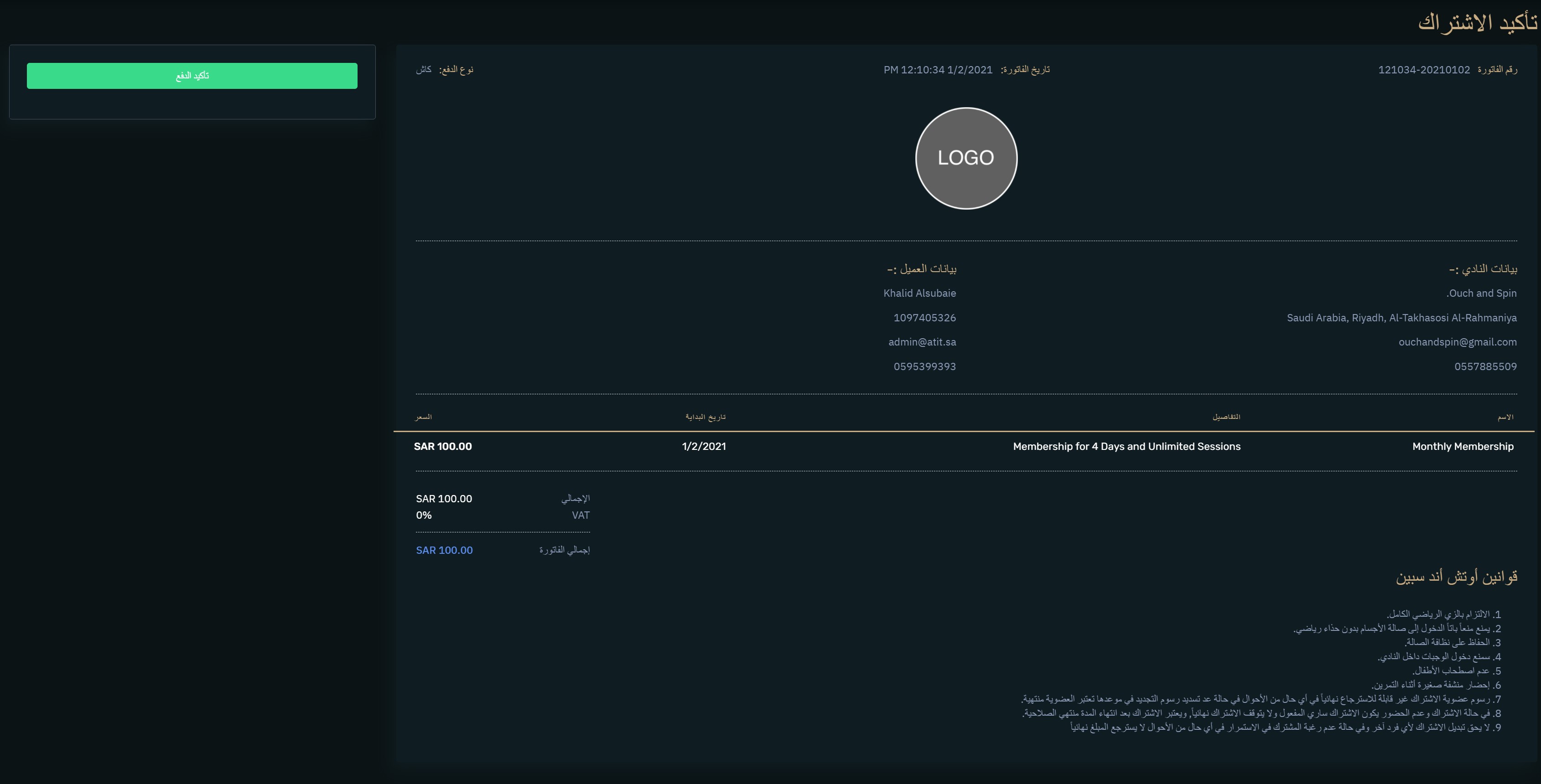This screenshot has width=1541, height=784.
Task: Click the VAT 0% value
Action: [424, 515]
